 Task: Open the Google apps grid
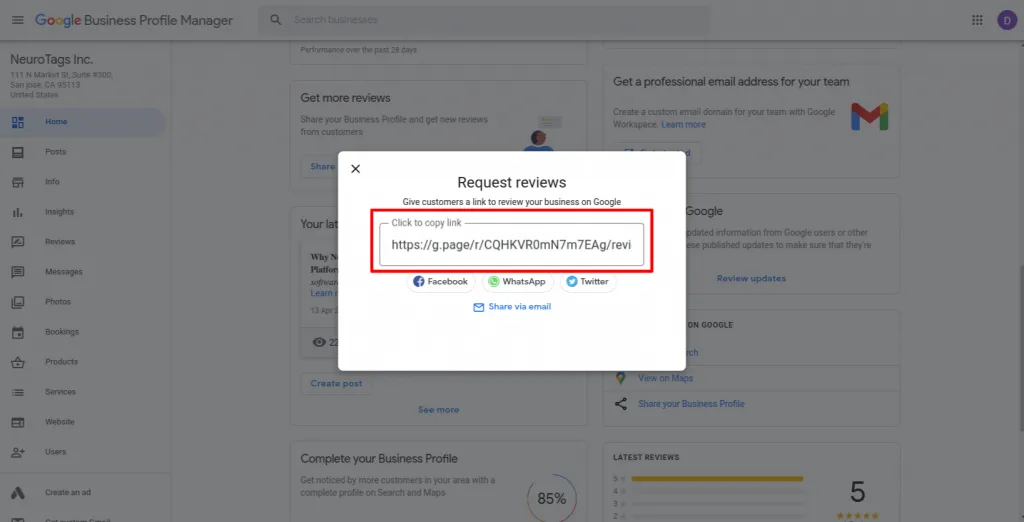coord(977,20)
